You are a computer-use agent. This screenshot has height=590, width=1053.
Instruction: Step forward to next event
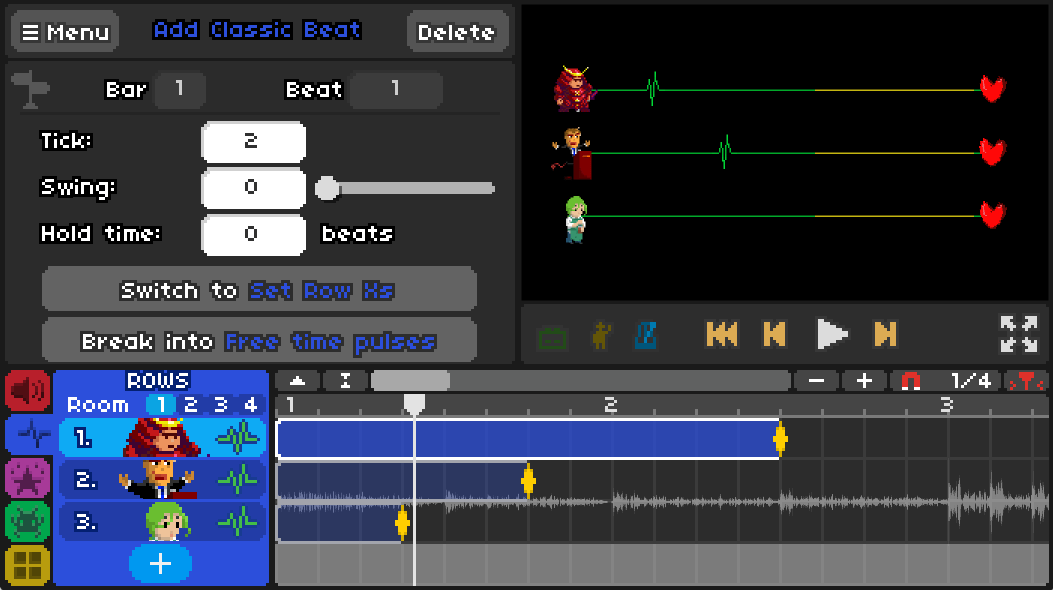click(885, 334)
